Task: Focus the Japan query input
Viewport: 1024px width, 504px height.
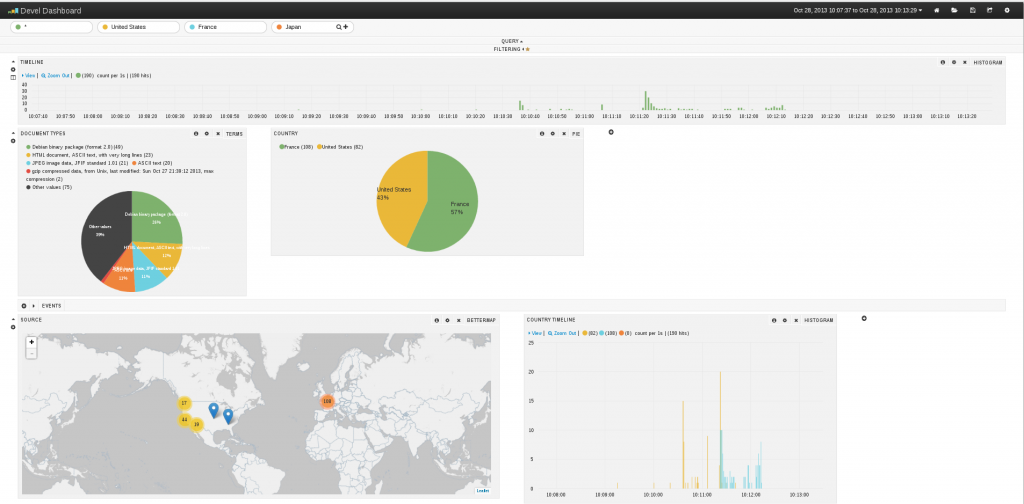Action: (310, 27)
